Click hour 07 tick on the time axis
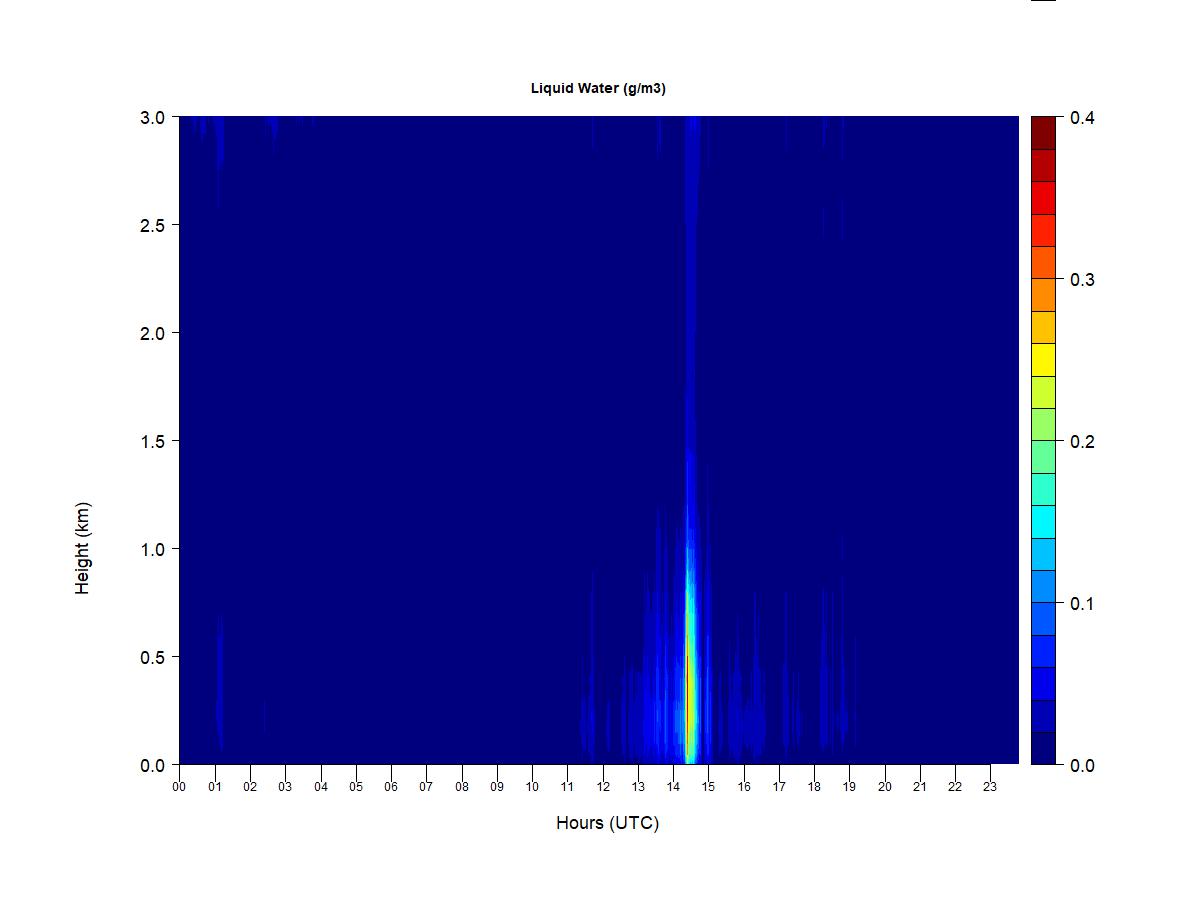This screenshot has height=900, width=1200. click(x=426, y=786)
